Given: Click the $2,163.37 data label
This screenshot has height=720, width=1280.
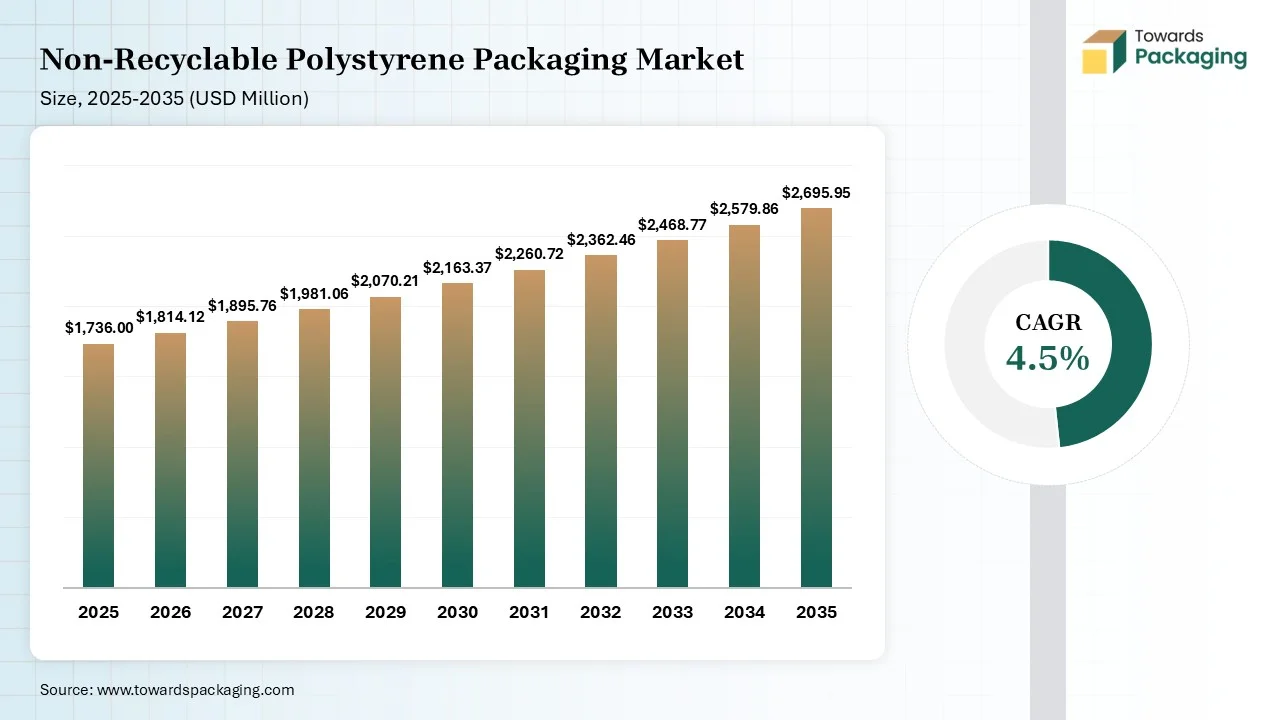Looking at the screenshot, I should [457, 268].
